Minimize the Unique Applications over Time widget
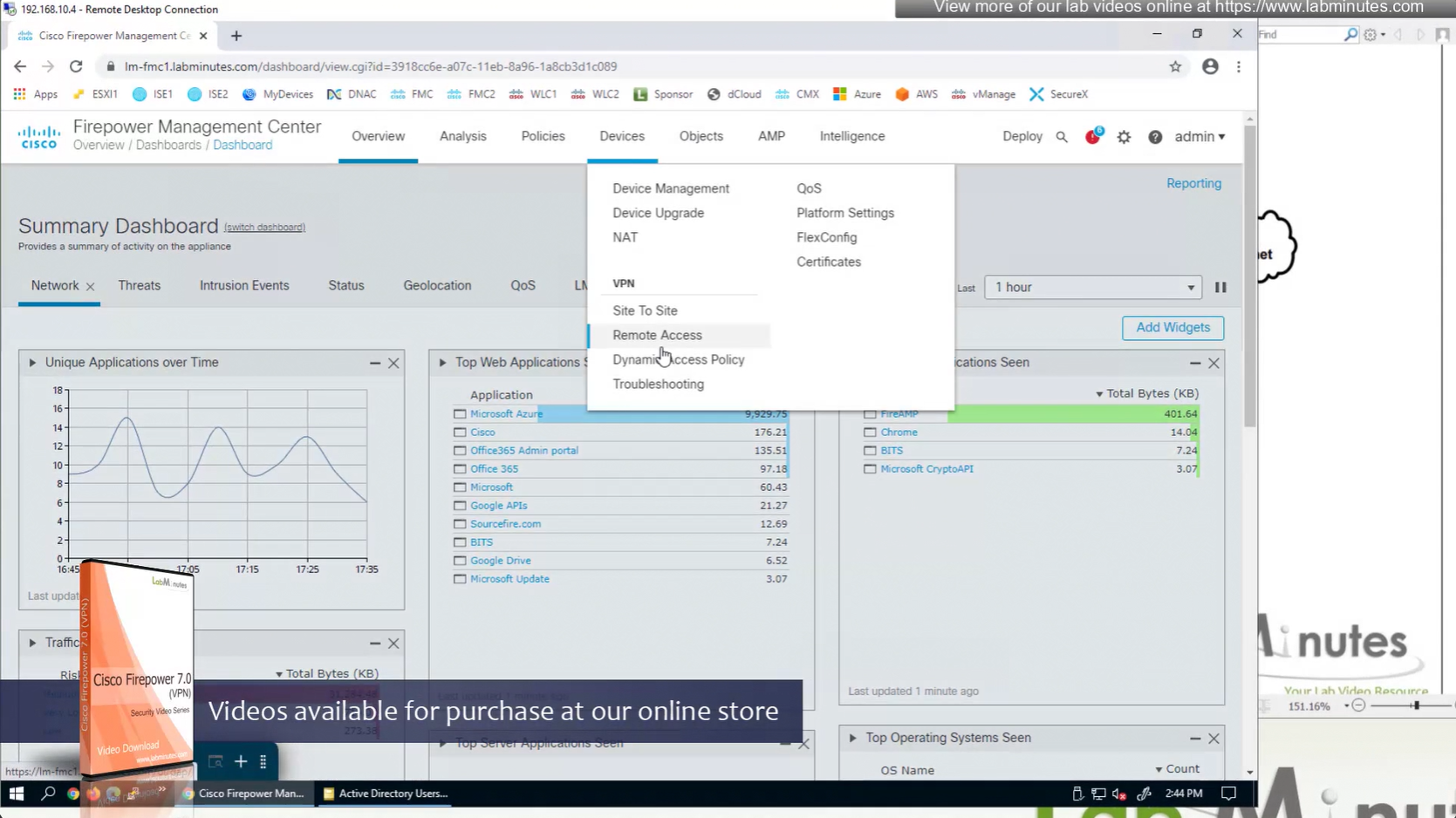The image size is (1456, 818). pyautogui.click(x=375, y=363)
